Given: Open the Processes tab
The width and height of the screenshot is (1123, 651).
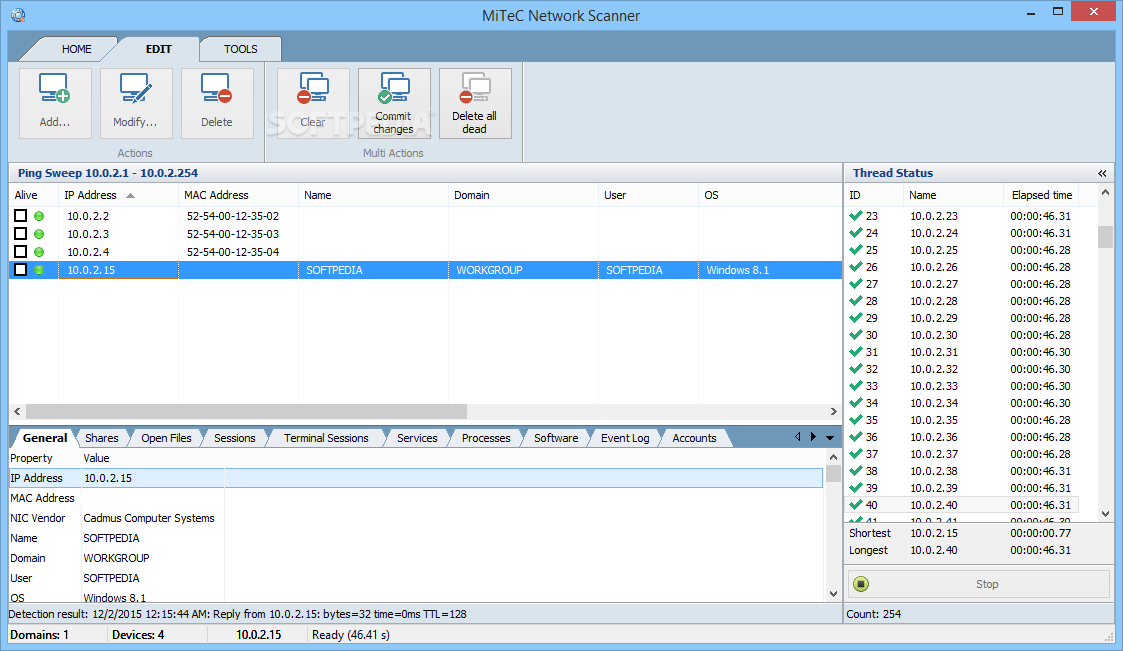Looking at the screenshot, I should point(486,438).
